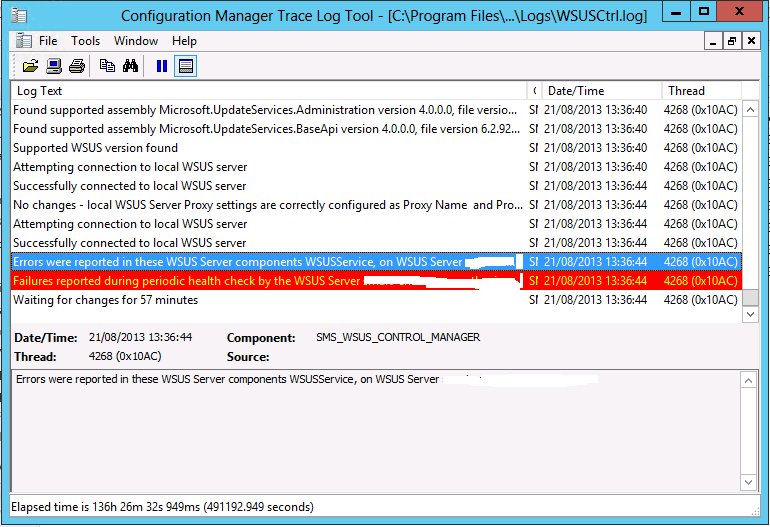Screen dimensions: 770x527
Task: Pause log monitoring with the pause icon
Action: [162, 66]
